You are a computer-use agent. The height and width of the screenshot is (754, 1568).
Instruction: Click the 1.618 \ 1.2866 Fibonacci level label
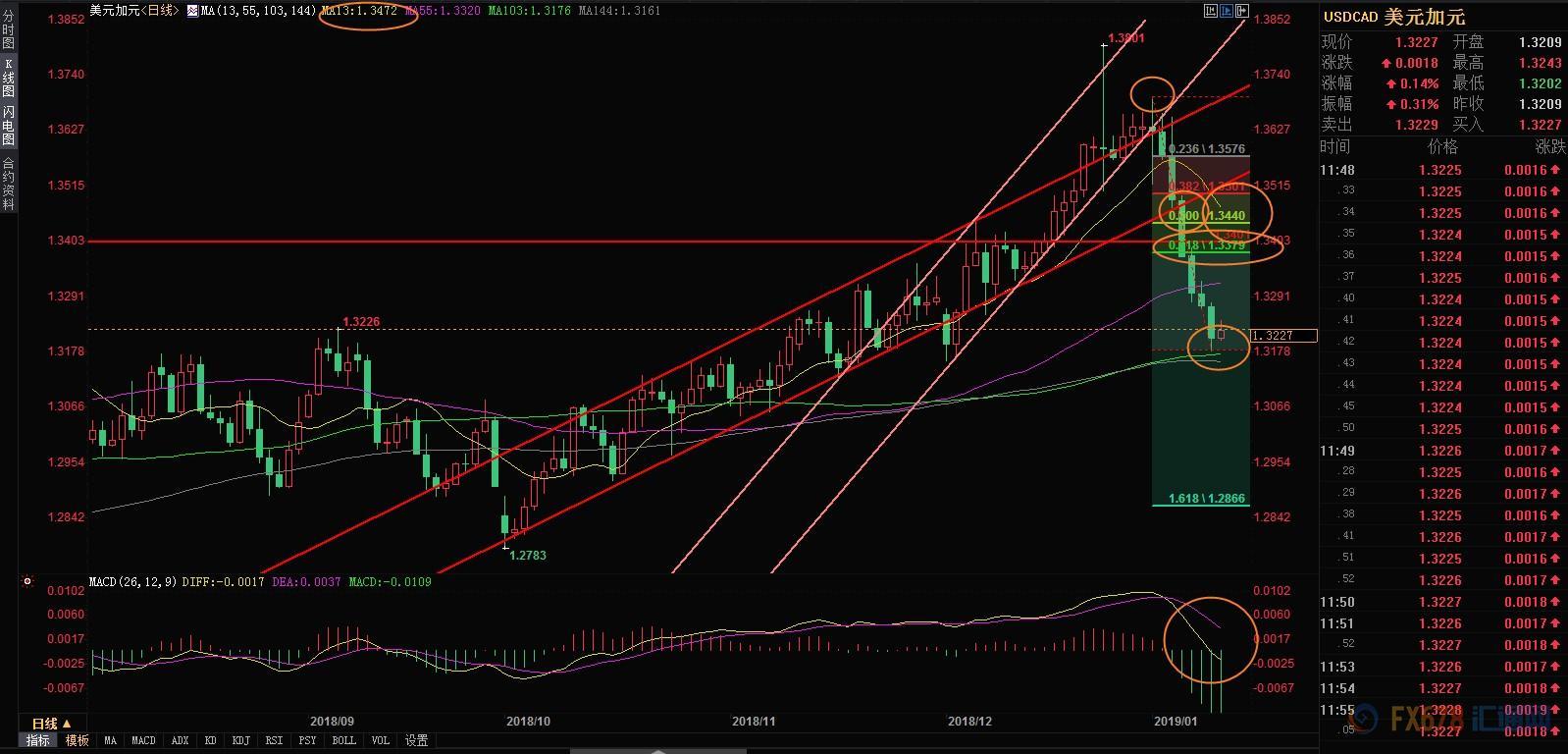point(1207,499)
